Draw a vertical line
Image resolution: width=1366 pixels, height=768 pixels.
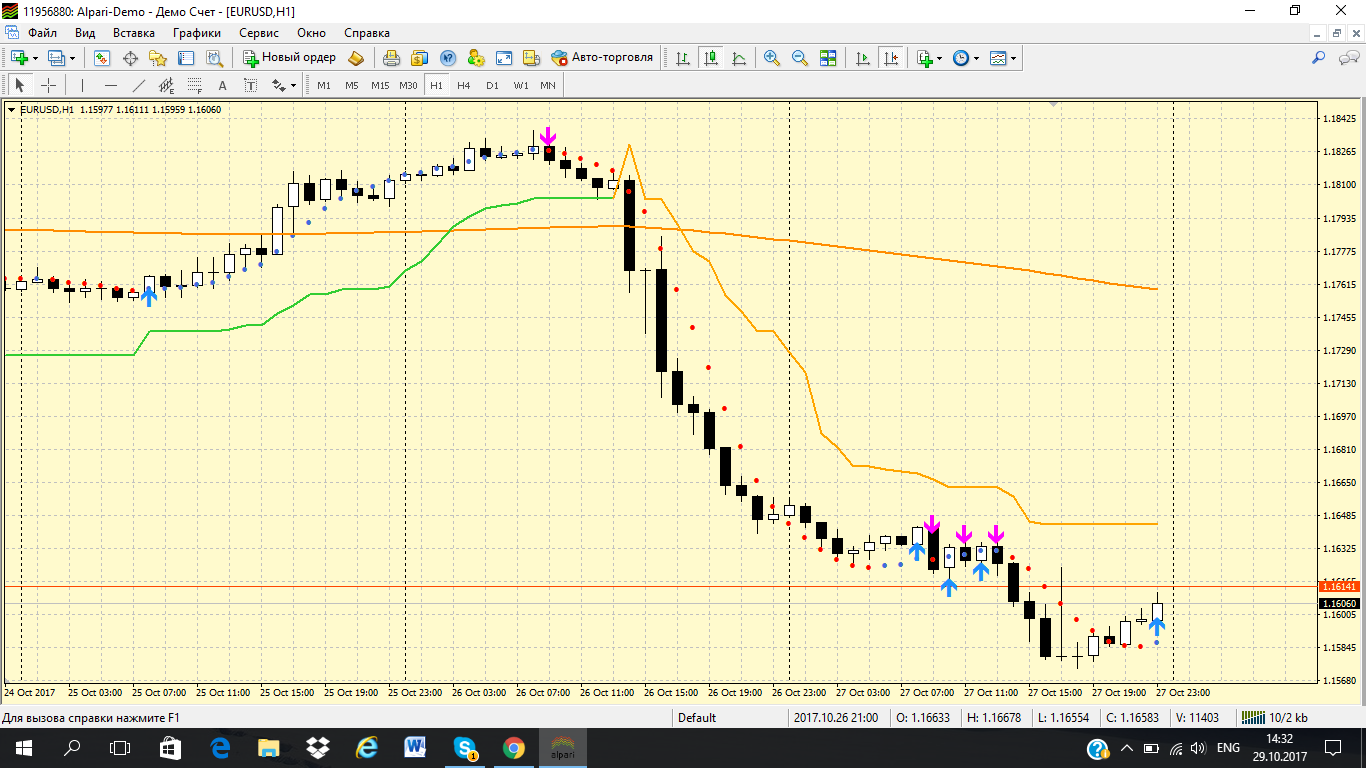83,85
